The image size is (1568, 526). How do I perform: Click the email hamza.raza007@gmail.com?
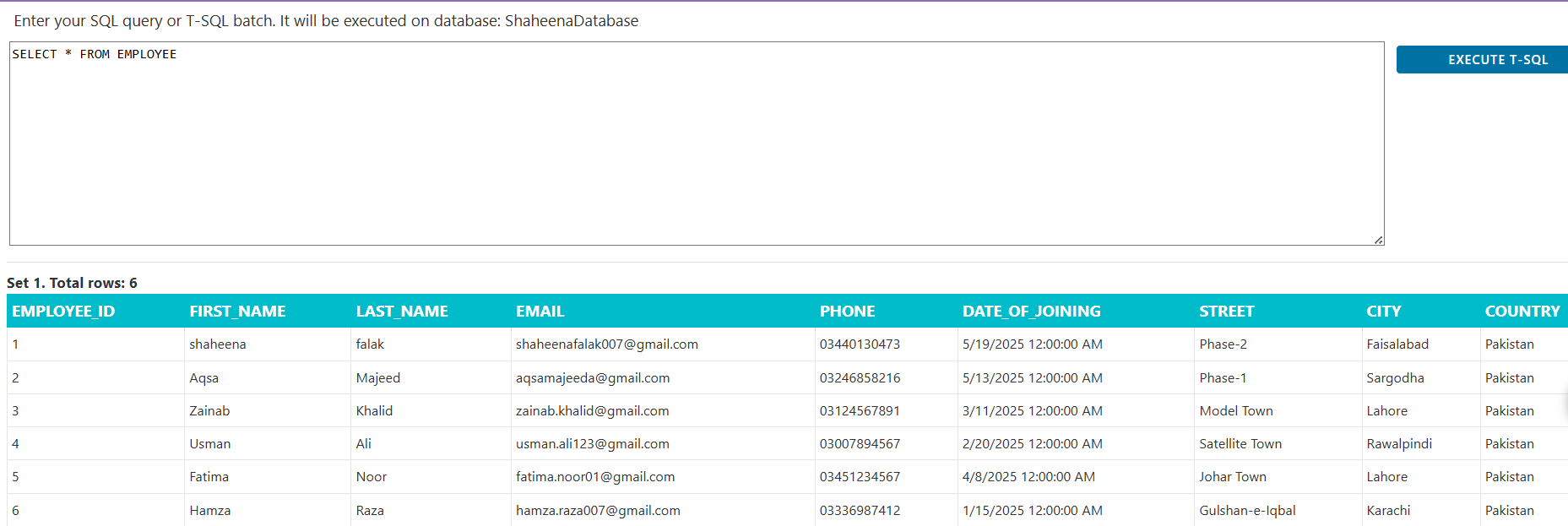(598, 511)
